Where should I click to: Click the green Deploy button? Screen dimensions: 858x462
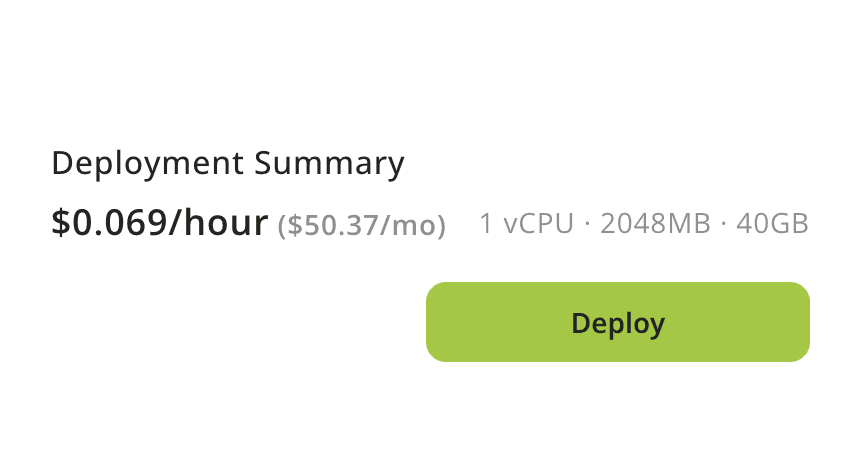(x=617, y=322)
